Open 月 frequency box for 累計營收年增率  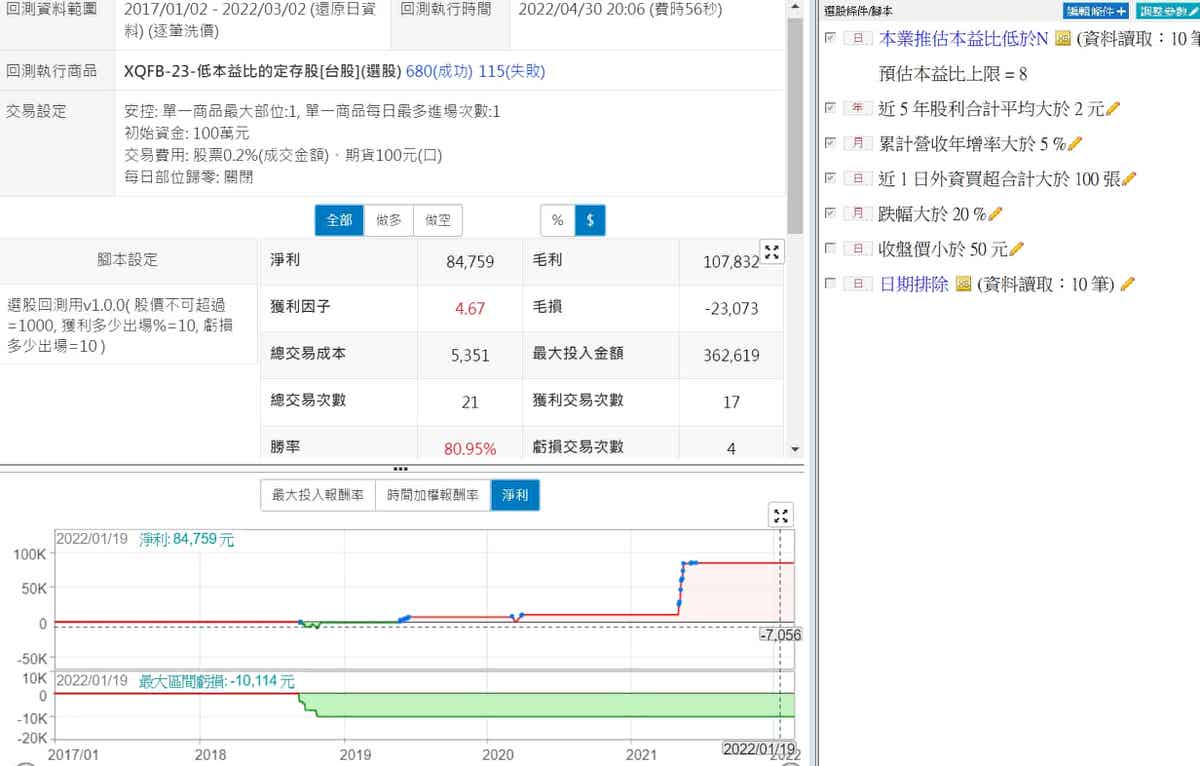point(857,143)
